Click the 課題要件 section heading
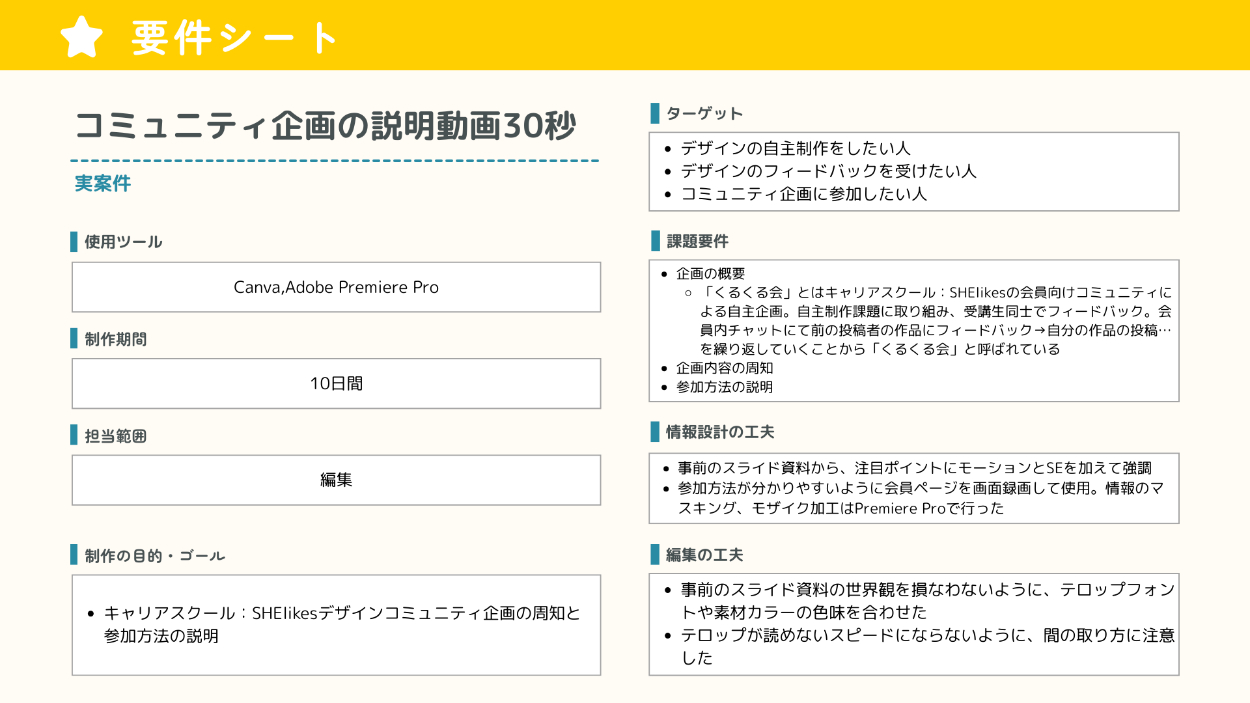The height and width of the screenshot is (703, 1250). click(x=697, y=241)
